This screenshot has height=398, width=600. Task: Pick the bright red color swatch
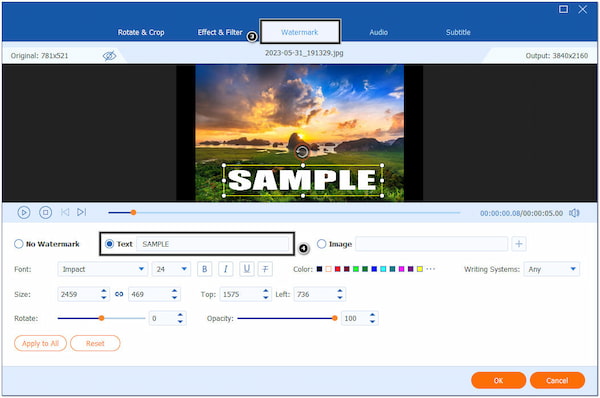(x=338, y=269)
